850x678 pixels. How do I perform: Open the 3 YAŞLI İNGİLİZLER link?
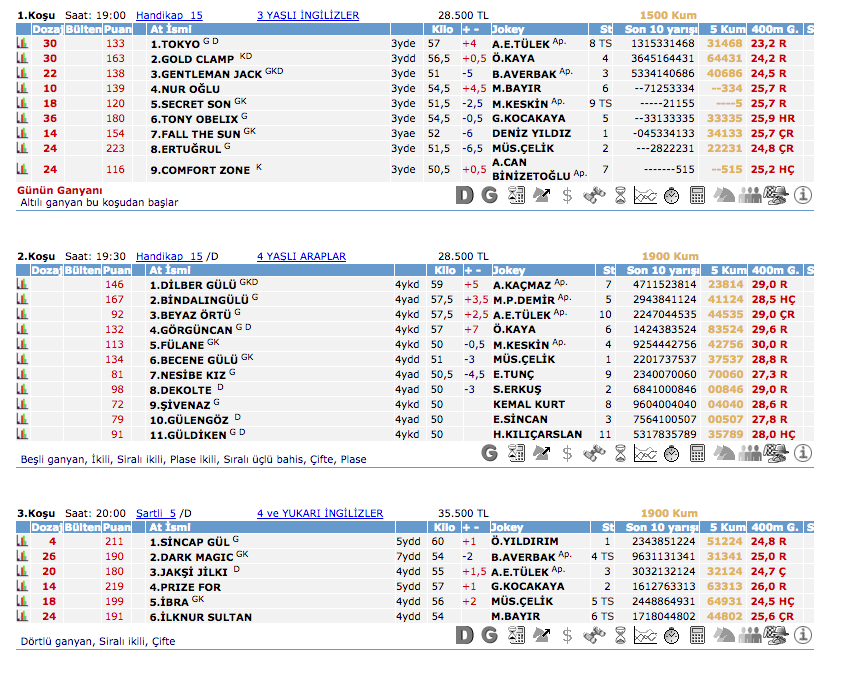(x=308, y=16)
